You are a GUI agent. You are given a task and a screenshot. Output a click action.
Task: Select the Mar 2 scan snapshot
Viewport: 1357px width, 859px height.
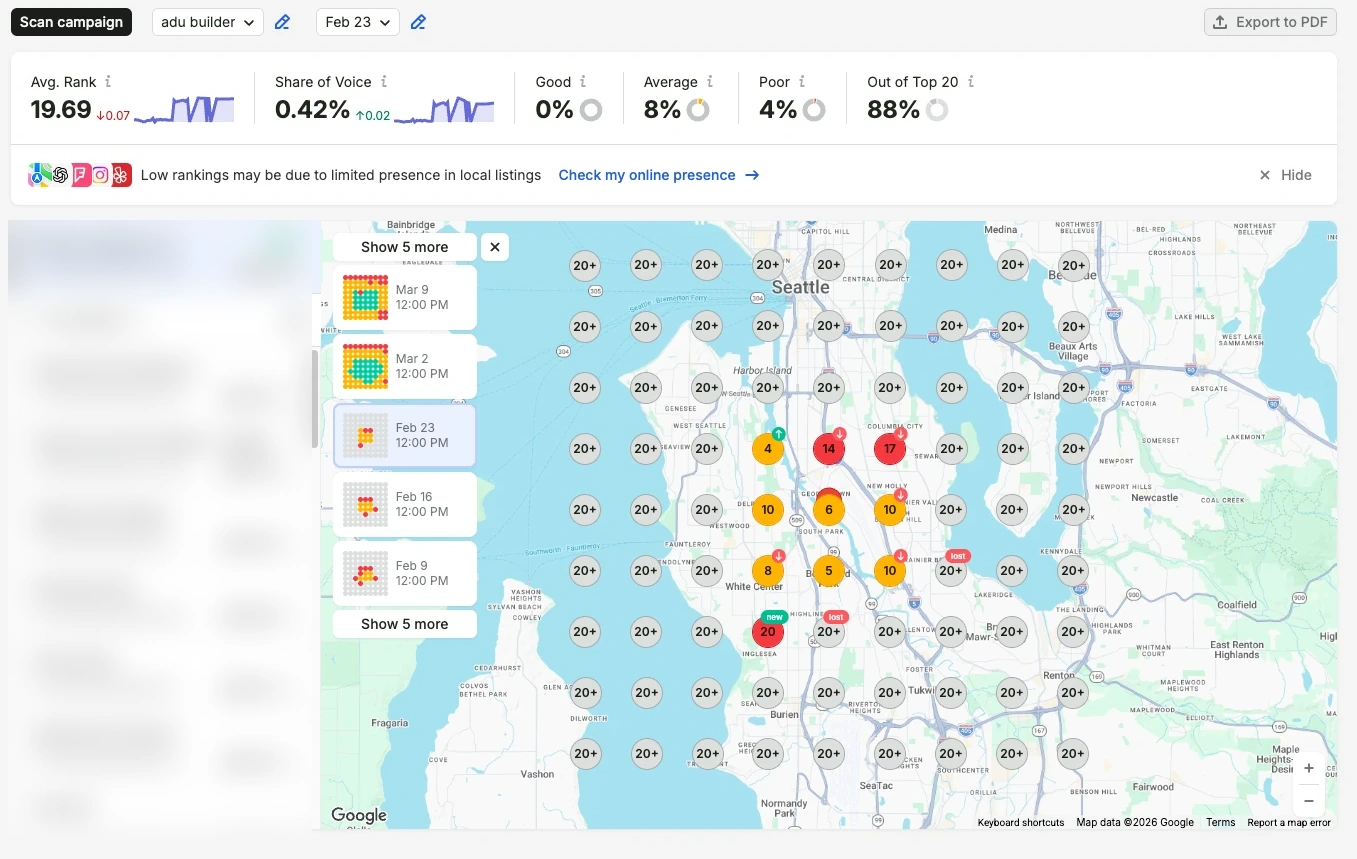pos(405,366)
